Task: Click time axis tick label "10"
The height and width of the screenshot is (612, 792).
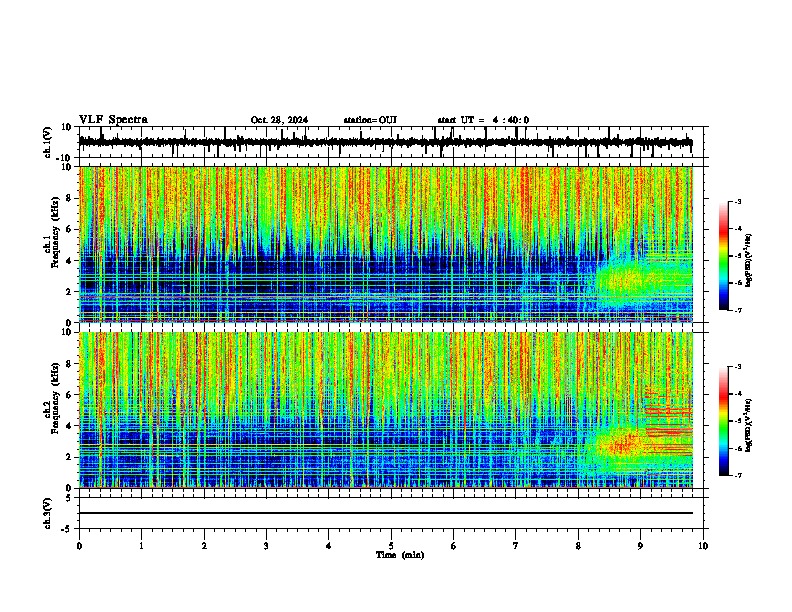Action: pyautogui.click(x=703, y=546)
